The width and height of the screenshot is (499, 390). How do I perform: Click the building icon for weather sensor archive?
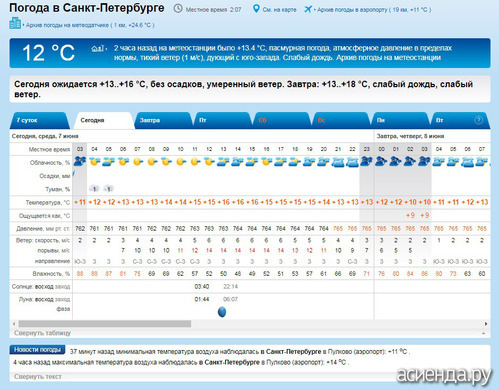(x=15, y=23)
